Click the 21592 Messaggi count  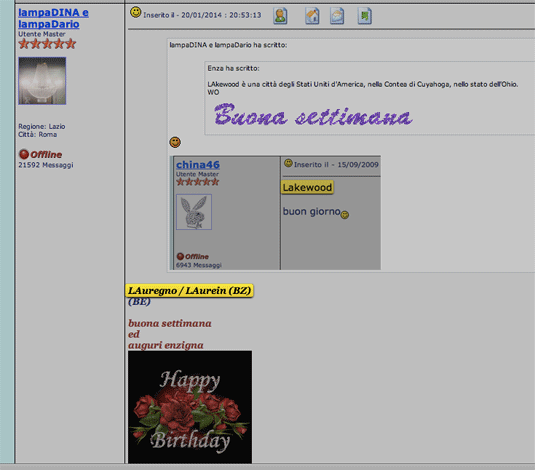(x=46, y=165)
